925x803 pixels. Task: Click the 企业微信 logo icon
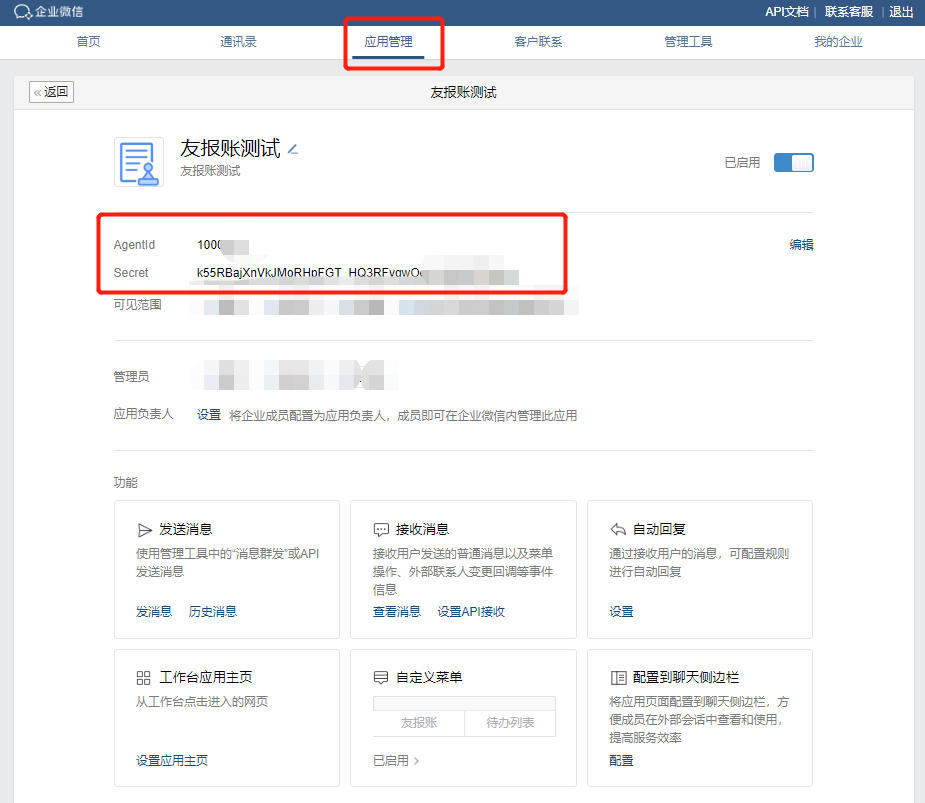[22, 12]
